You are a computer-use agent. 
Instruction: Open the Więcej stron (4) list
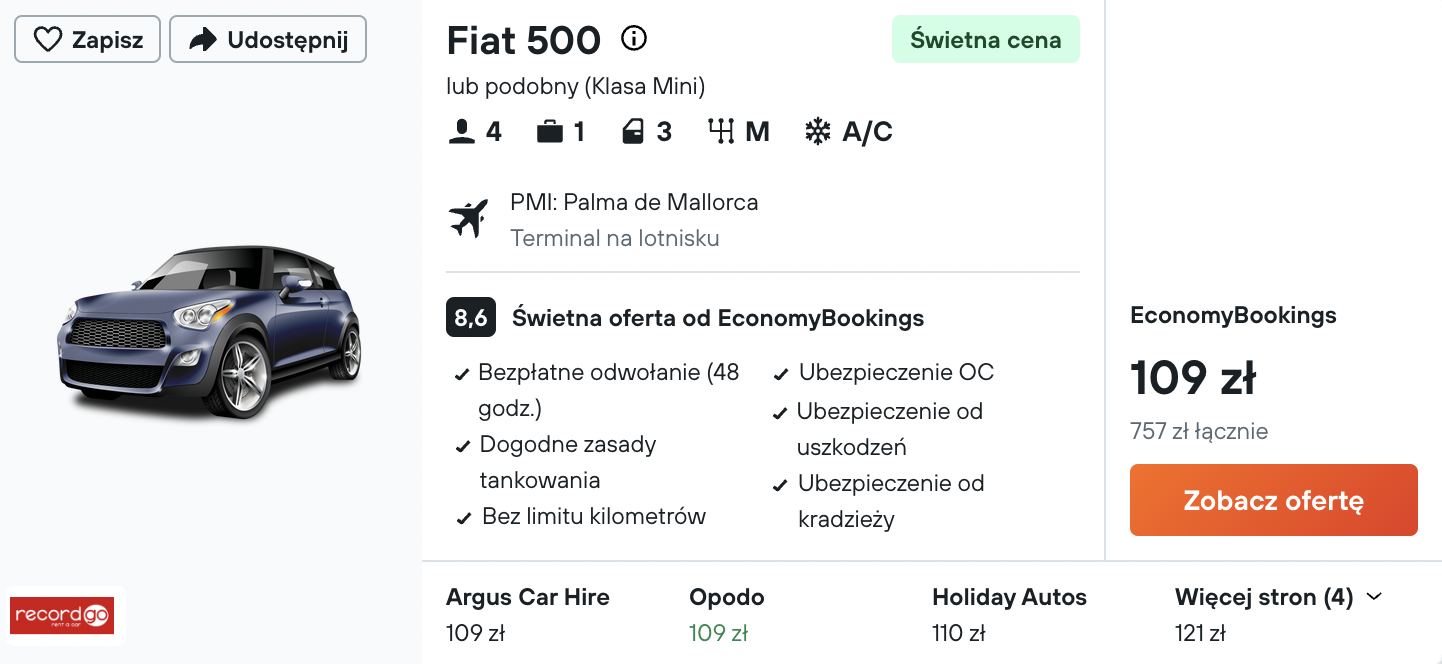[x=1279, y=614]
